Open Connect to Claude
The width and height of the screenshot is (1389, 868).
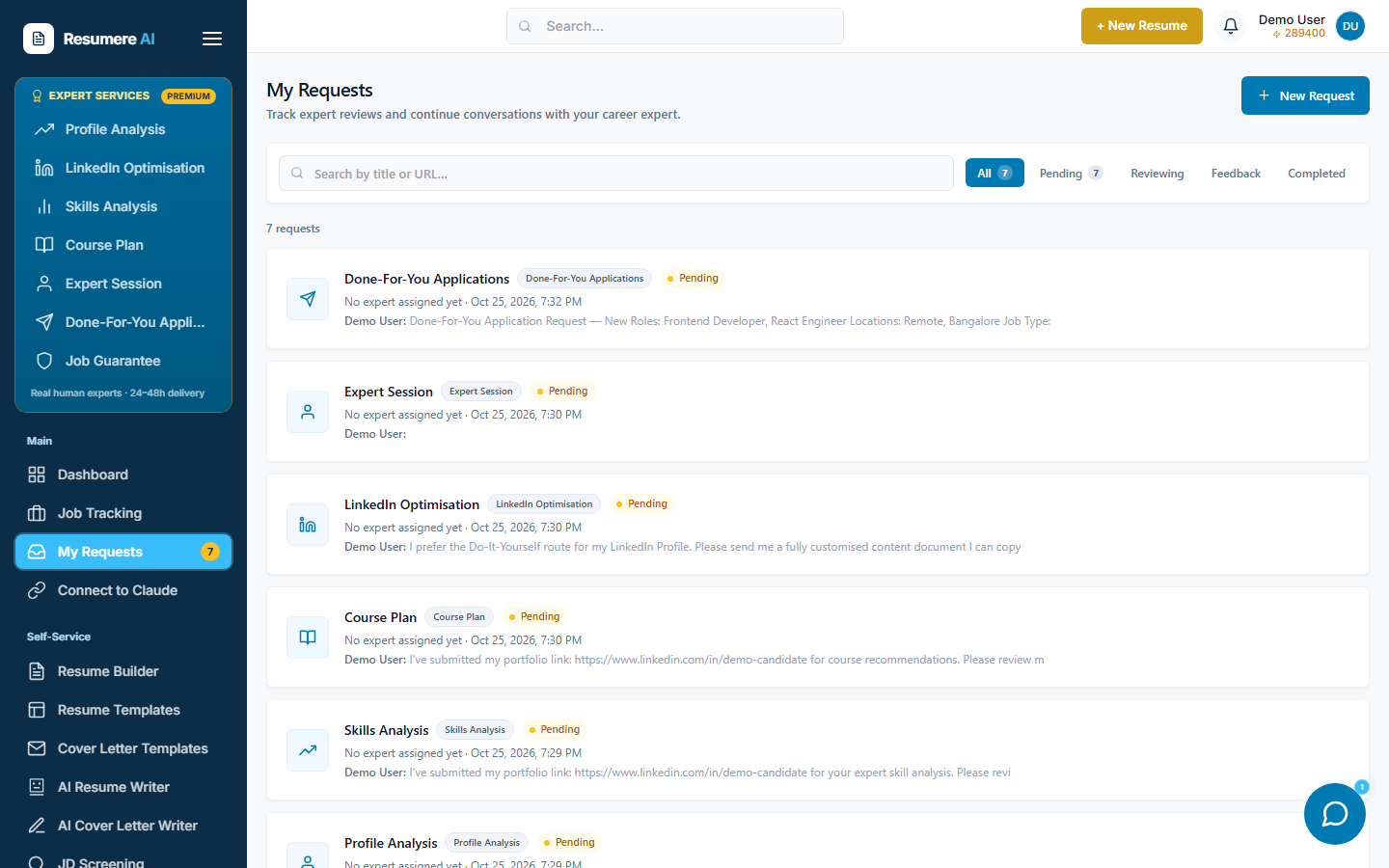click(x=123, y=590)
